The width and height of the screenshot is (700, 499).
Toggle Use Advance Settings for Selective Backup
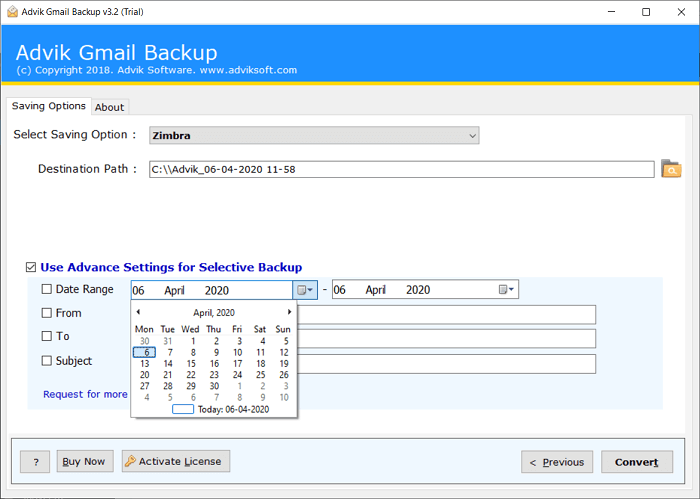[x=31, y=267]
